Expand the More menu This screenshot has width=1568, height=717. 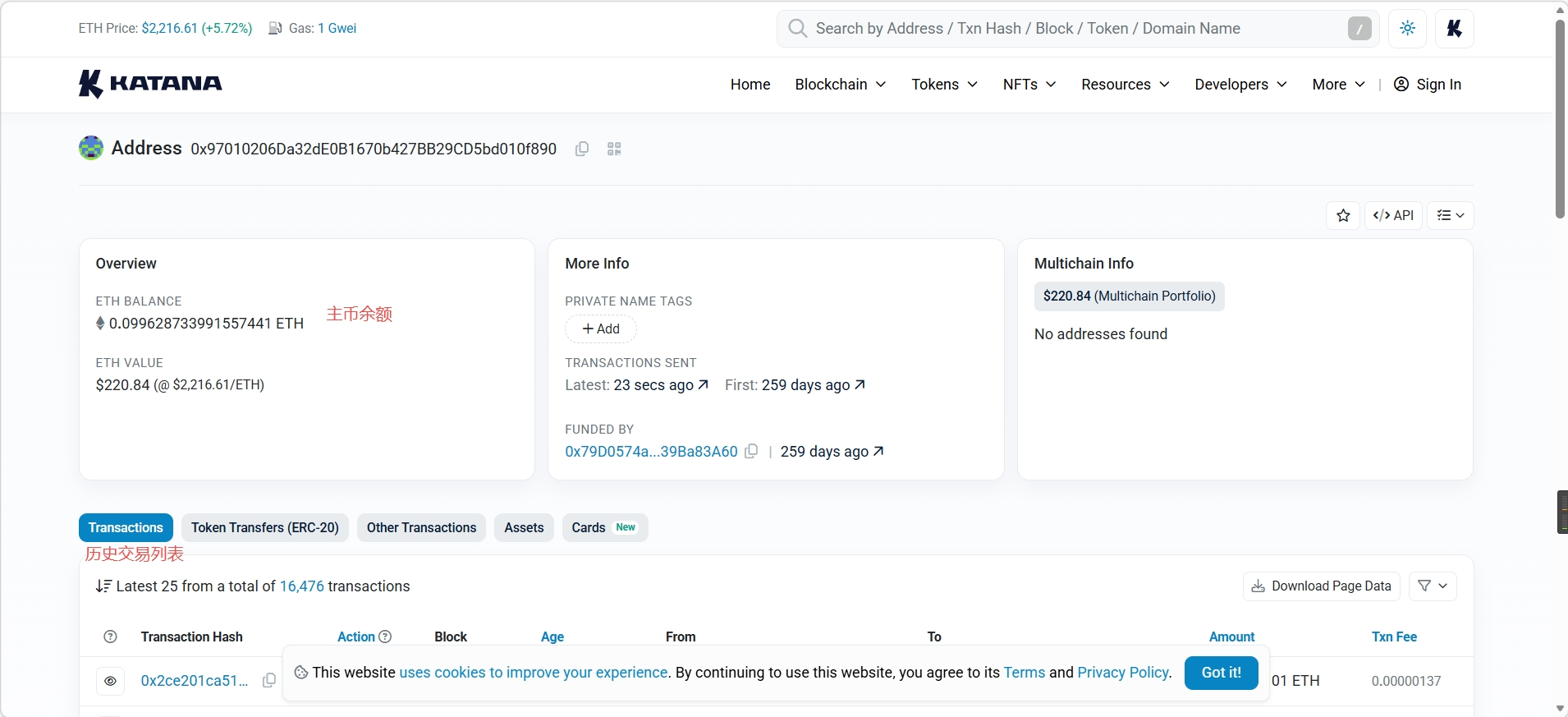point(1338,85)
